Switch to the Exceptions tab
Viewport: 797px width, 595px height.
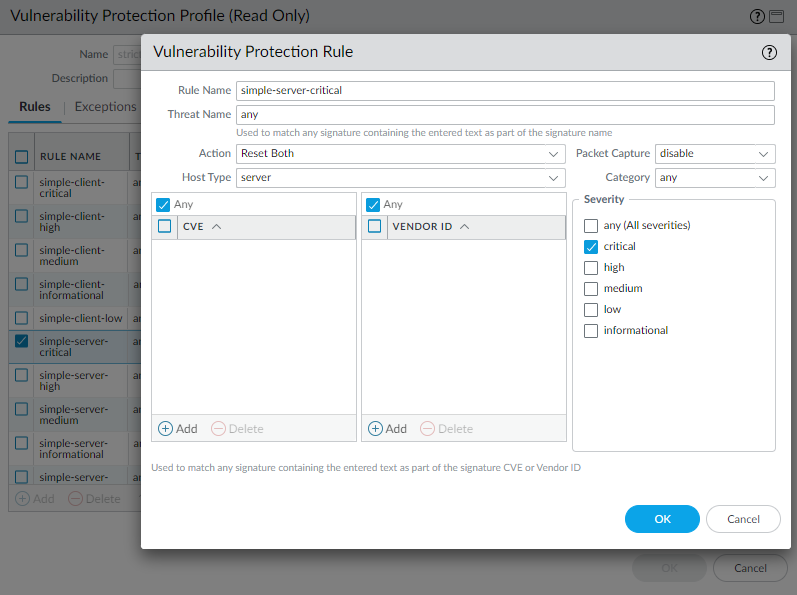(105, 107)
